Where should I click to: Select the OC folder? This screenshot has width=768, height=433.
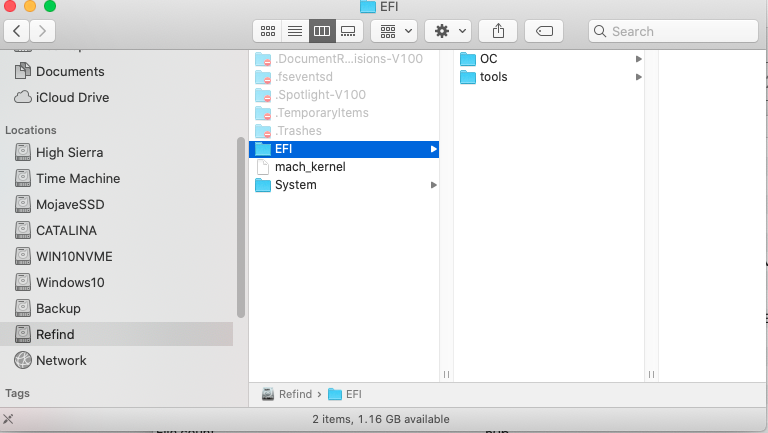pyautogui.click(x=549, y=59)
